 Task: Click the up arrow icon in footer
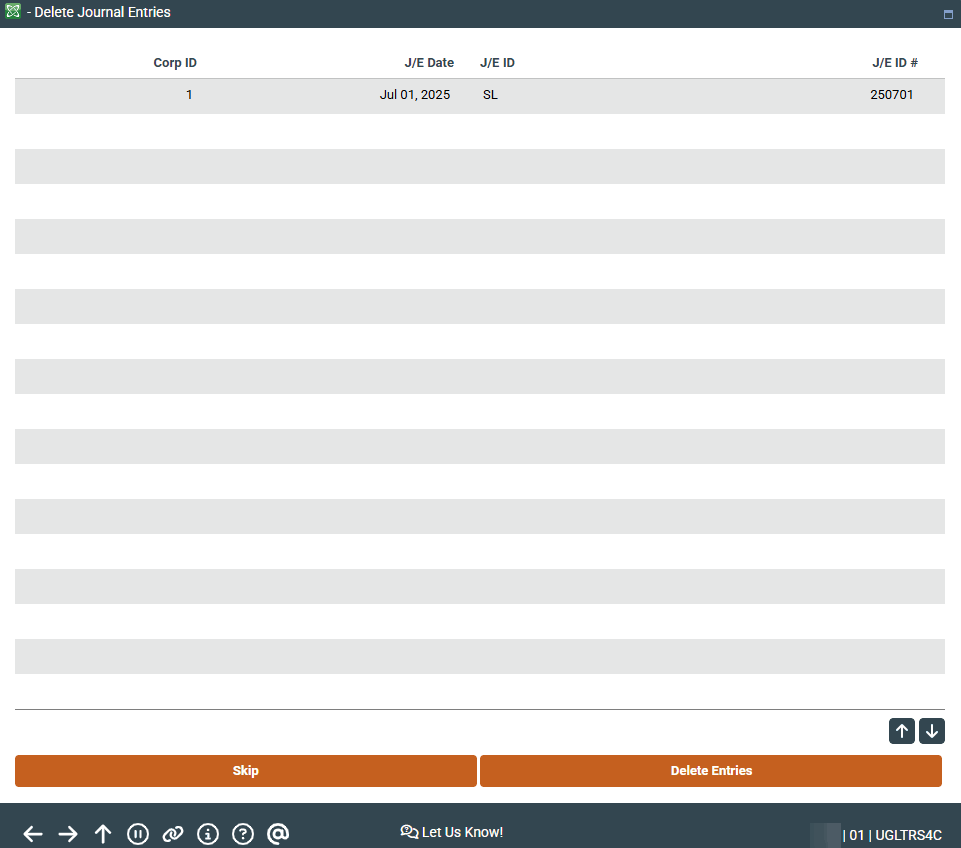pos(103,834)
